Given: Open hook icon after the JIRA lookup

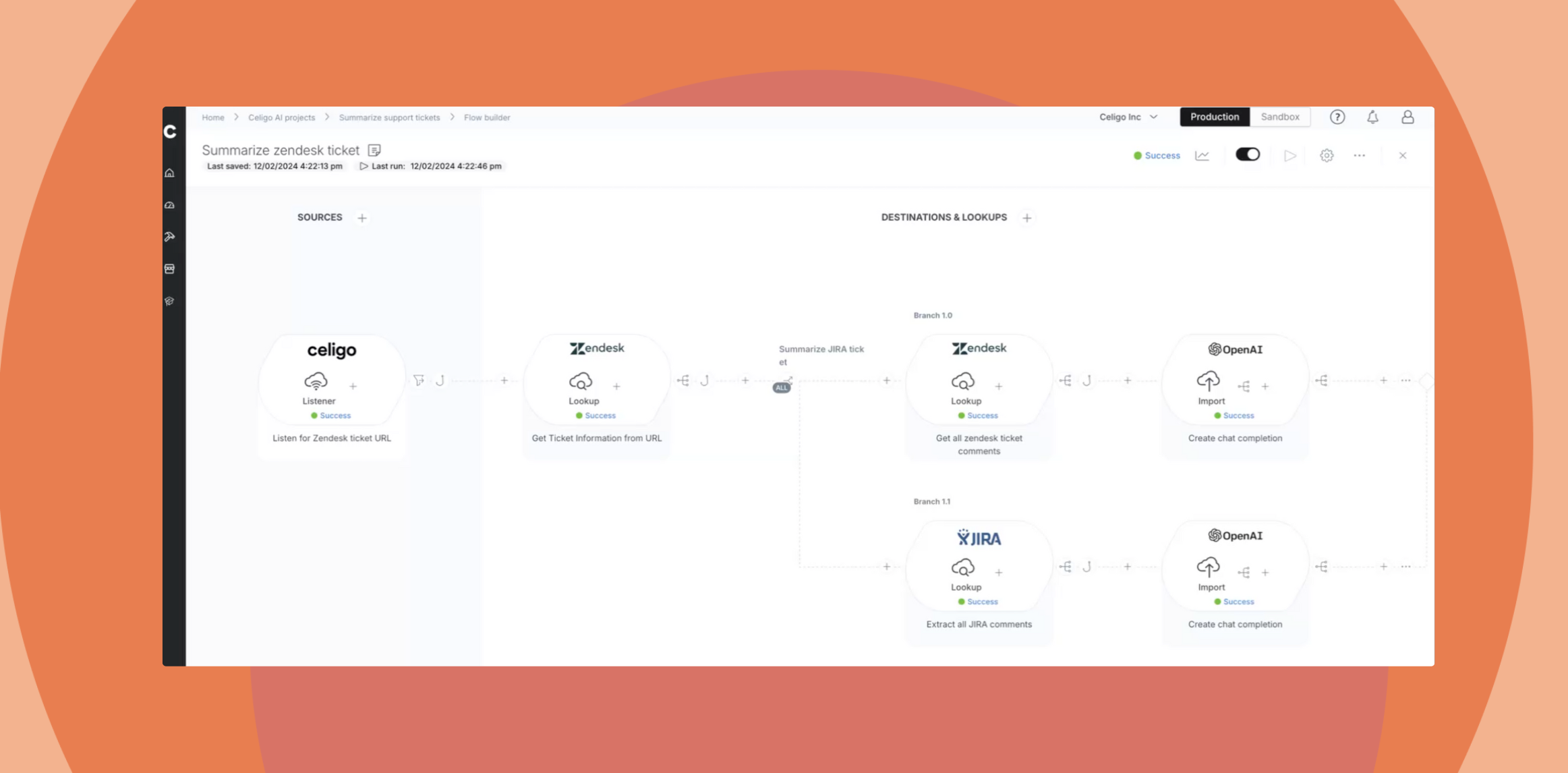Looking at the screenshot, I should tap(1086, 567).
